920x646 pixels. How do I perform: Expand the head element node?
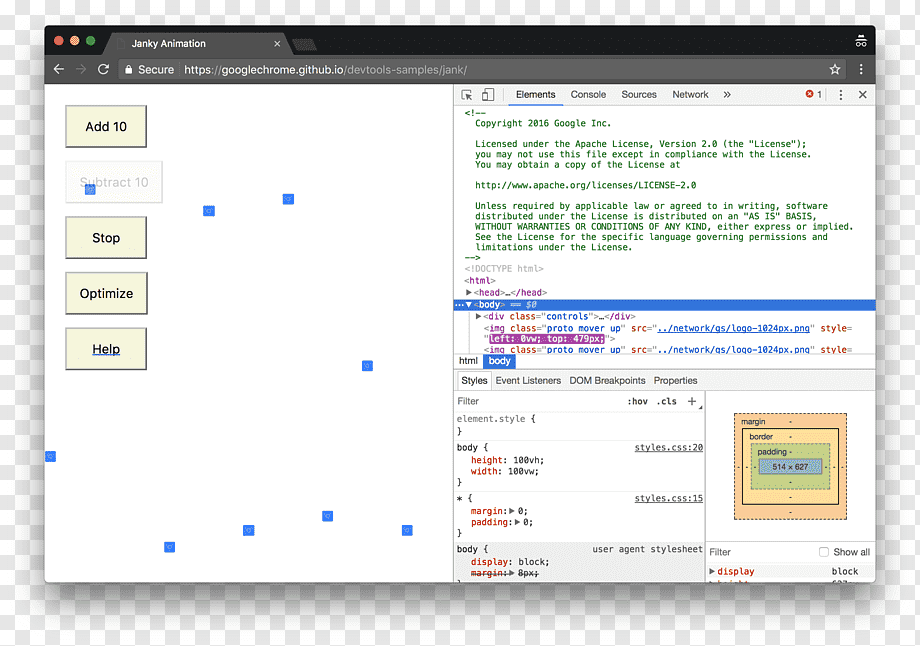click(469, 292)
